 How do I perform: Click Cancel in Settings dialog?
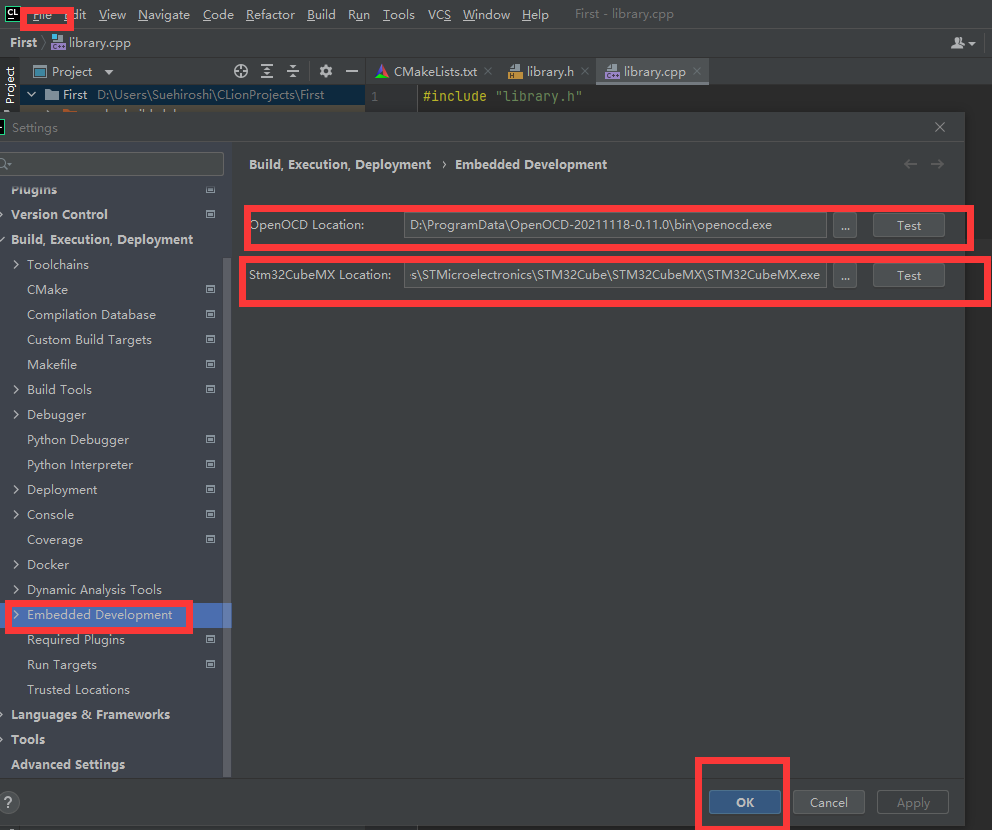828,802
